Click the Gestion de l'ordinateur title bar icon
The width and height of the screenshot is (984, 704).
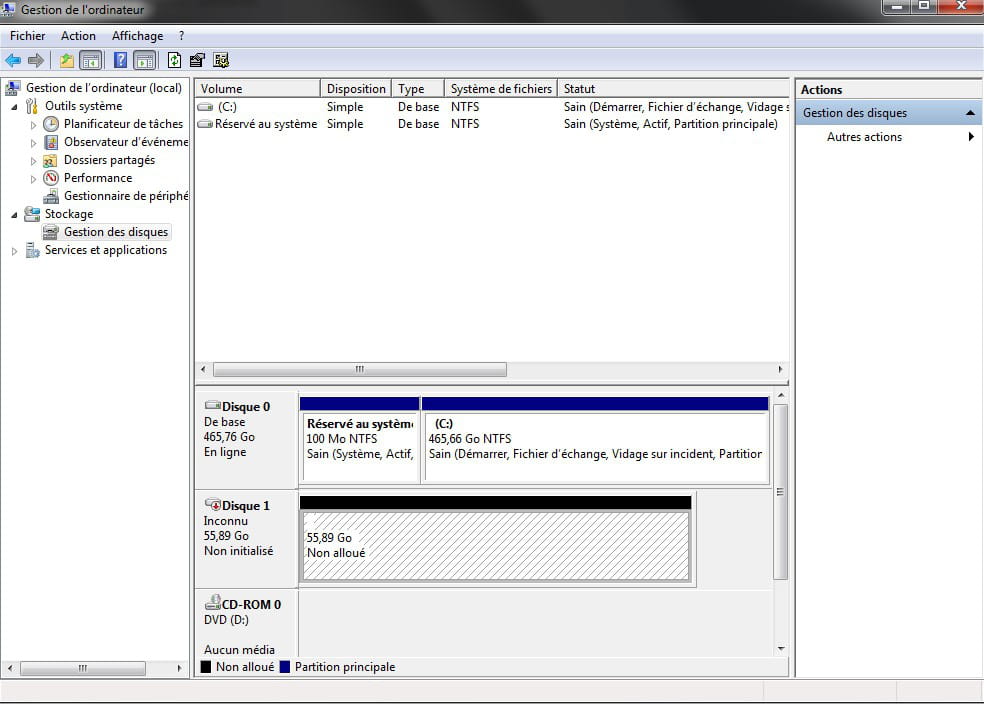(8, 9)
